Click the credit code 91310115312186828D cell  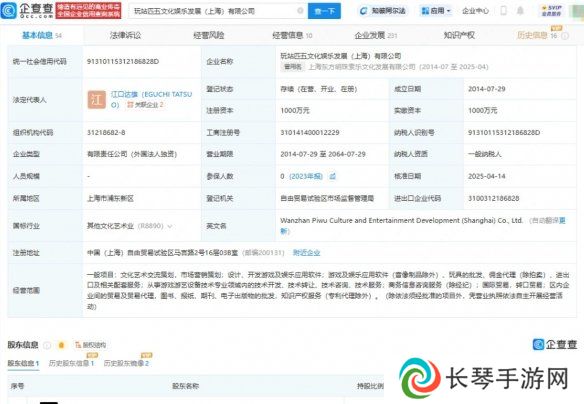point(123,61)
